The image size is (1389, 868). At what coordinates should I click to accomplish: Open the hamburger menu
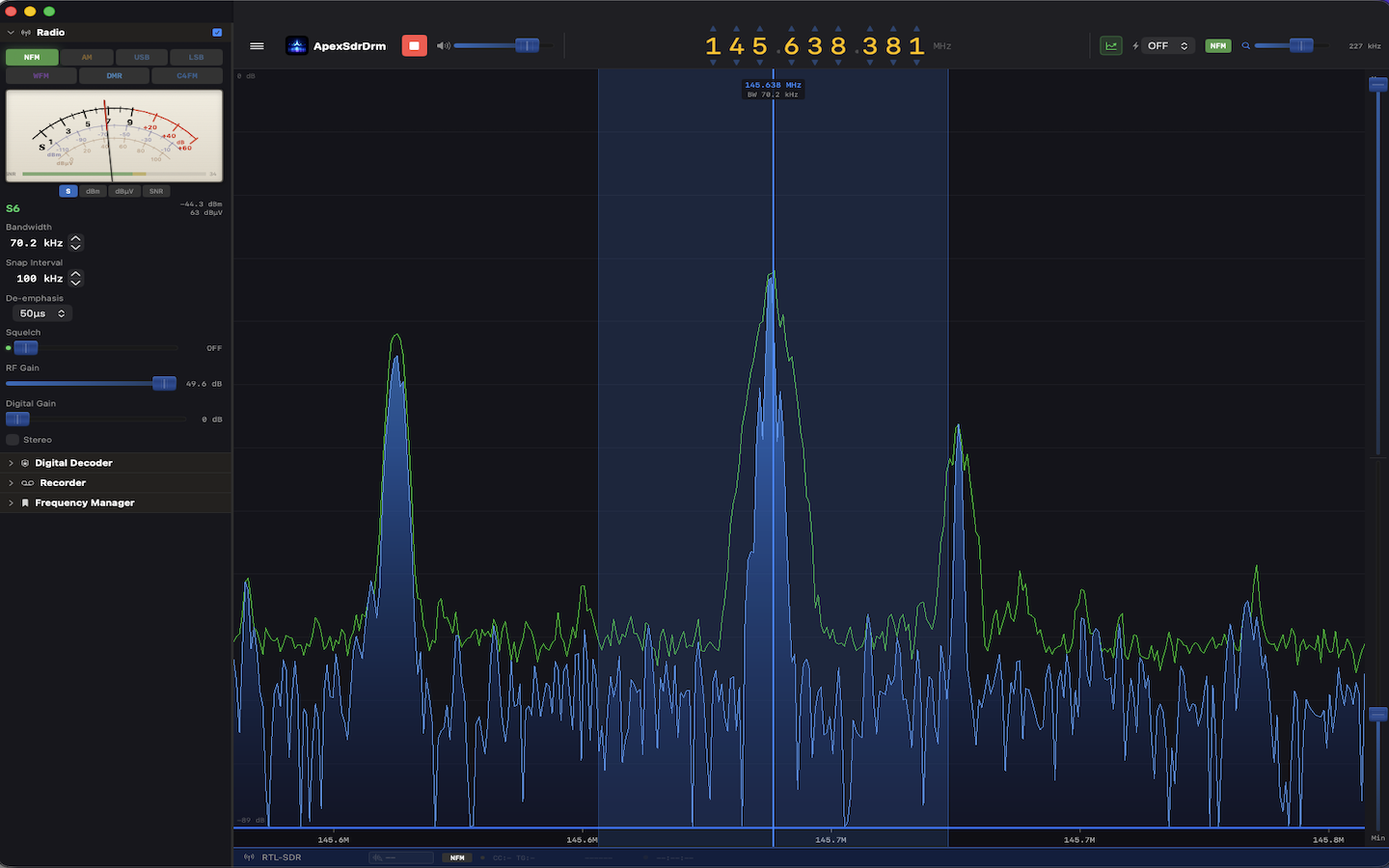coord(257,45)
